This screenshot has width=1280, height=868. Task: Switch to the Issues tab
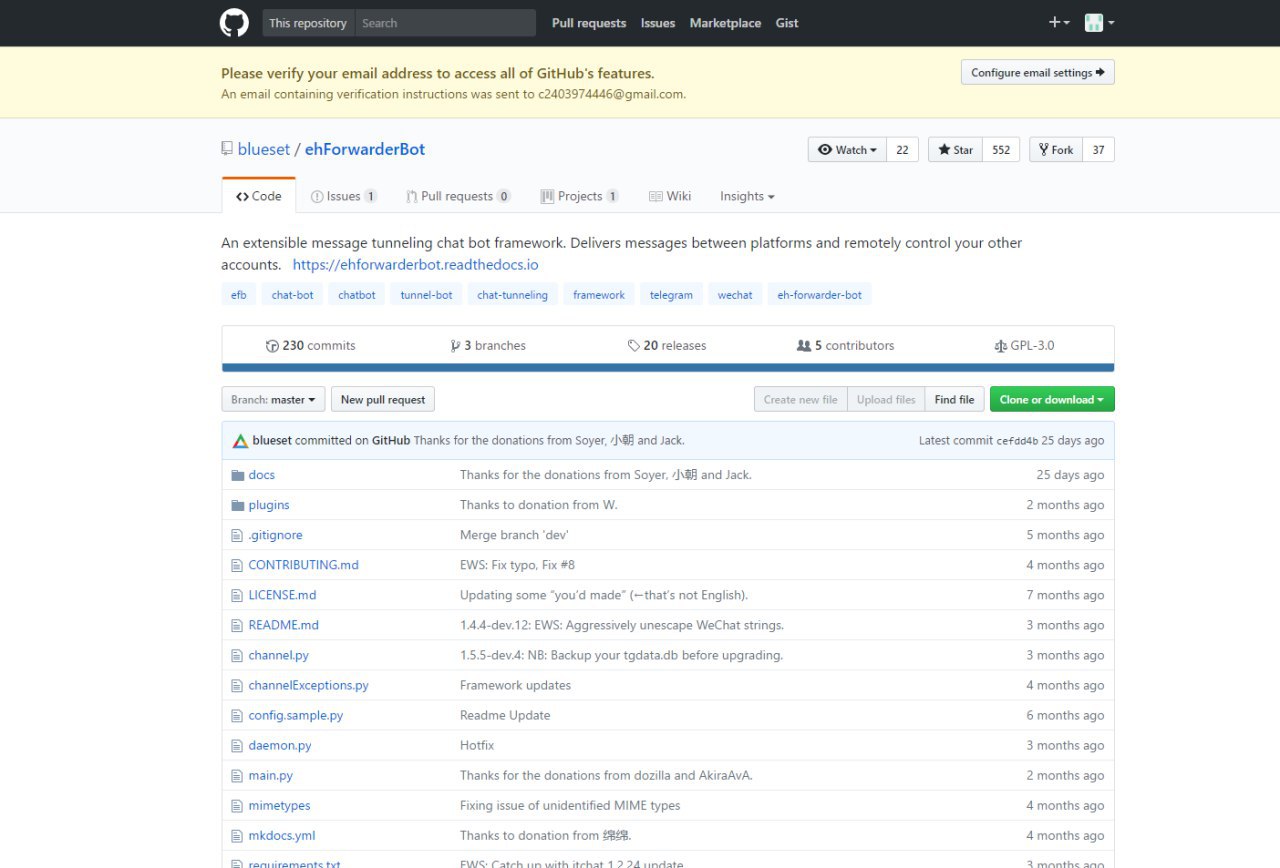click(x=343, y=196)
